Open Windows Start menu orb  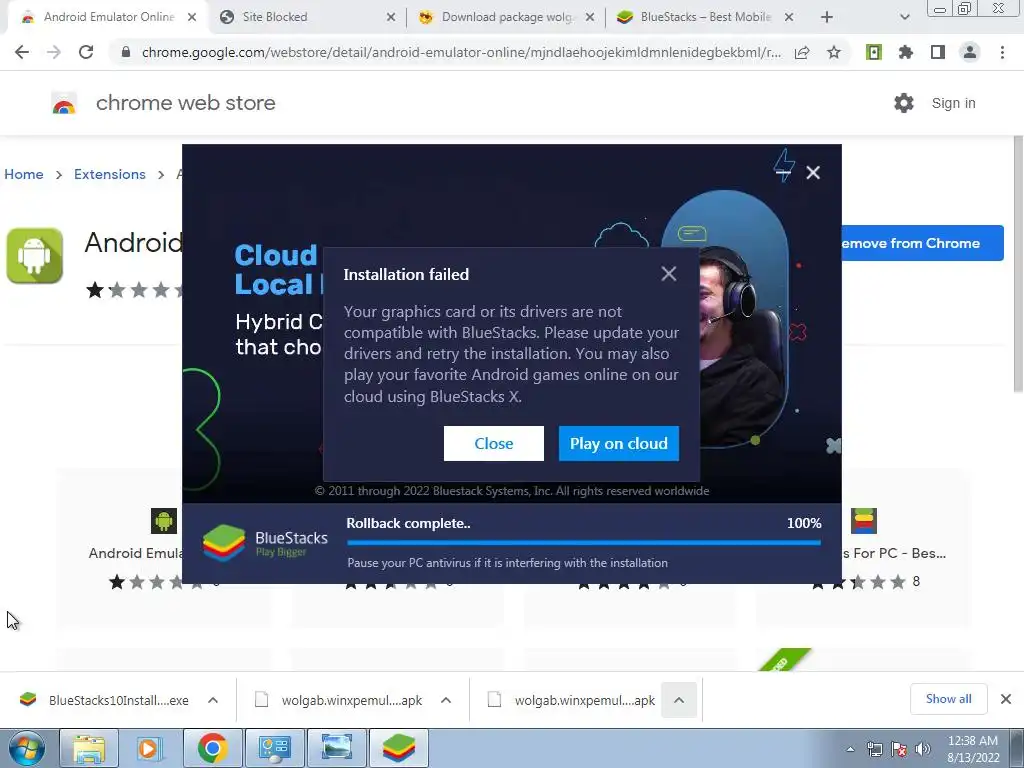pyautogui.click(x=26, y=748)
